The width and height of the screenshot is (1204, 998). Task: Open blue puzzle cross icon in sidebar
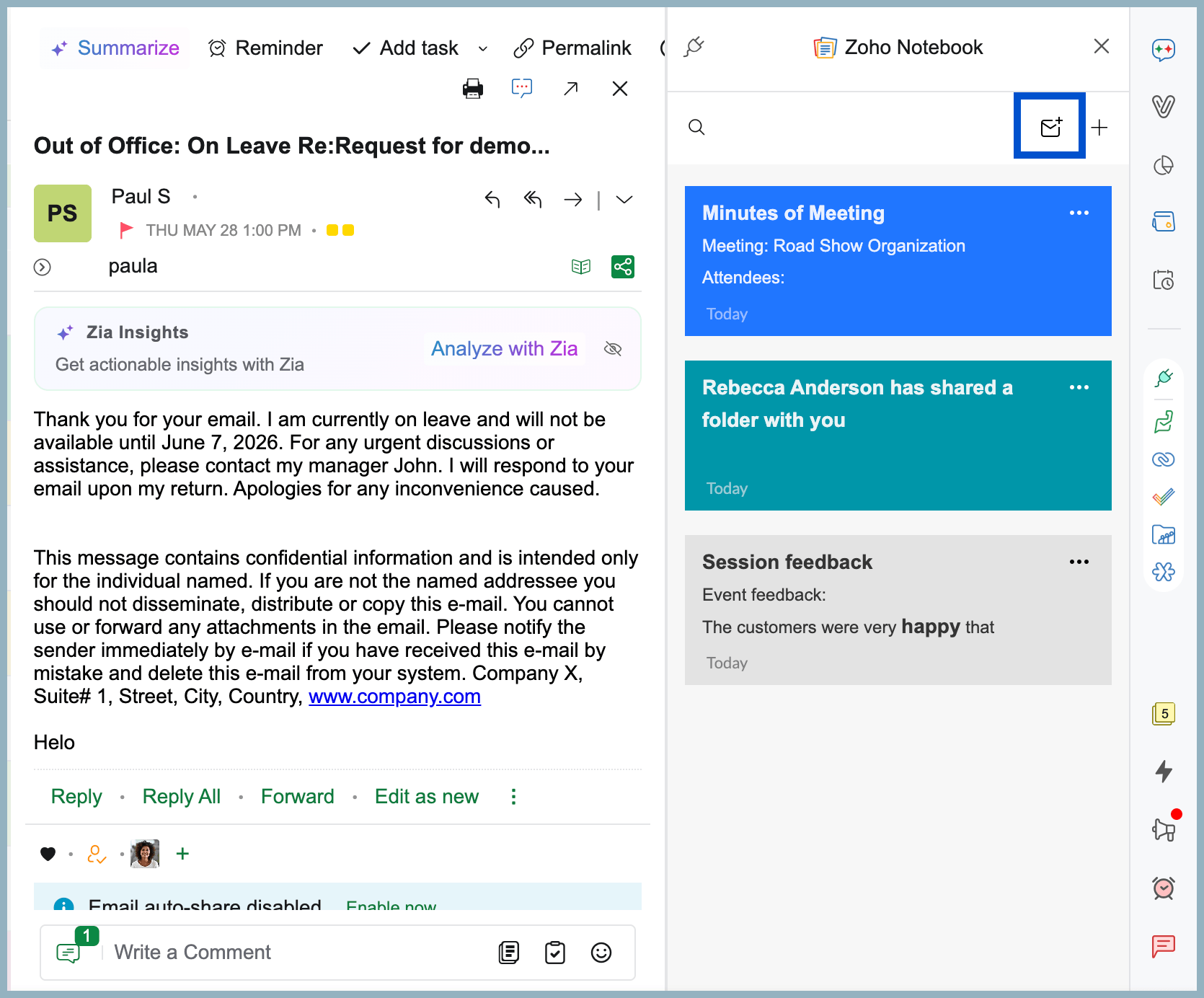(x=1164, y=572)
